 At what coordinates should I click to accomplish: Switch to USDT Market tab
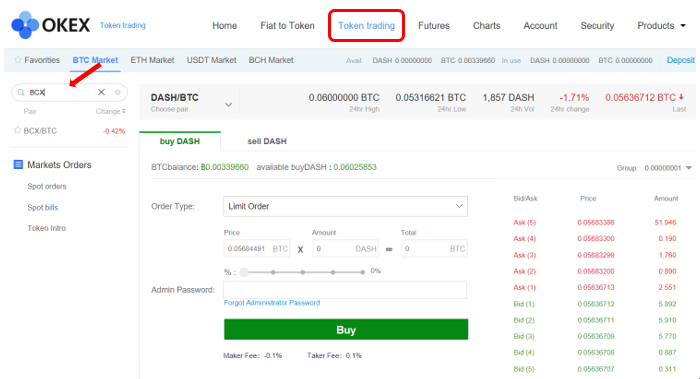pyautogui.click(x=212, y=60)
